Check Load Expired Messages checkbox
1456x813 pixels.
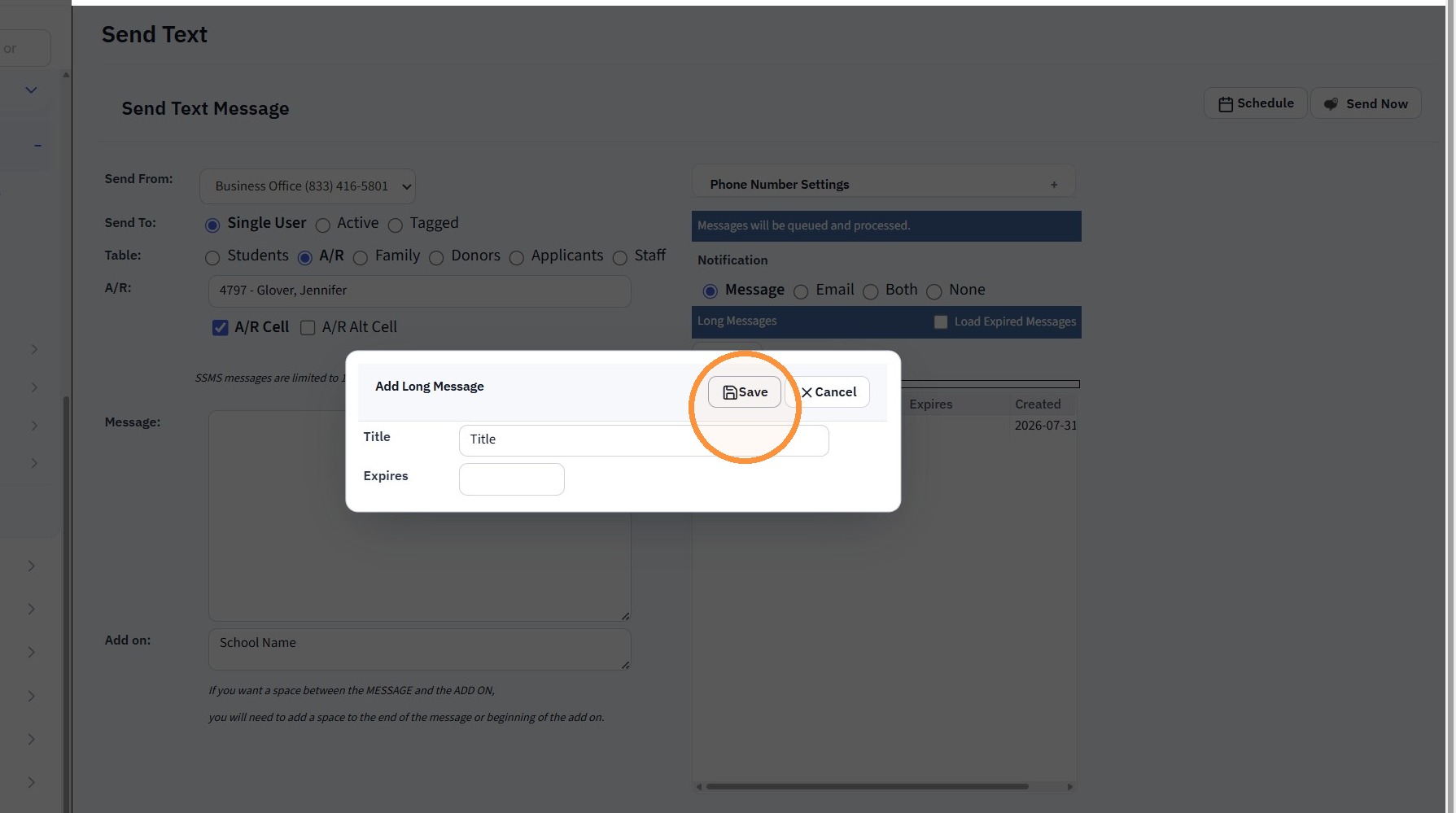click(941, 322)
